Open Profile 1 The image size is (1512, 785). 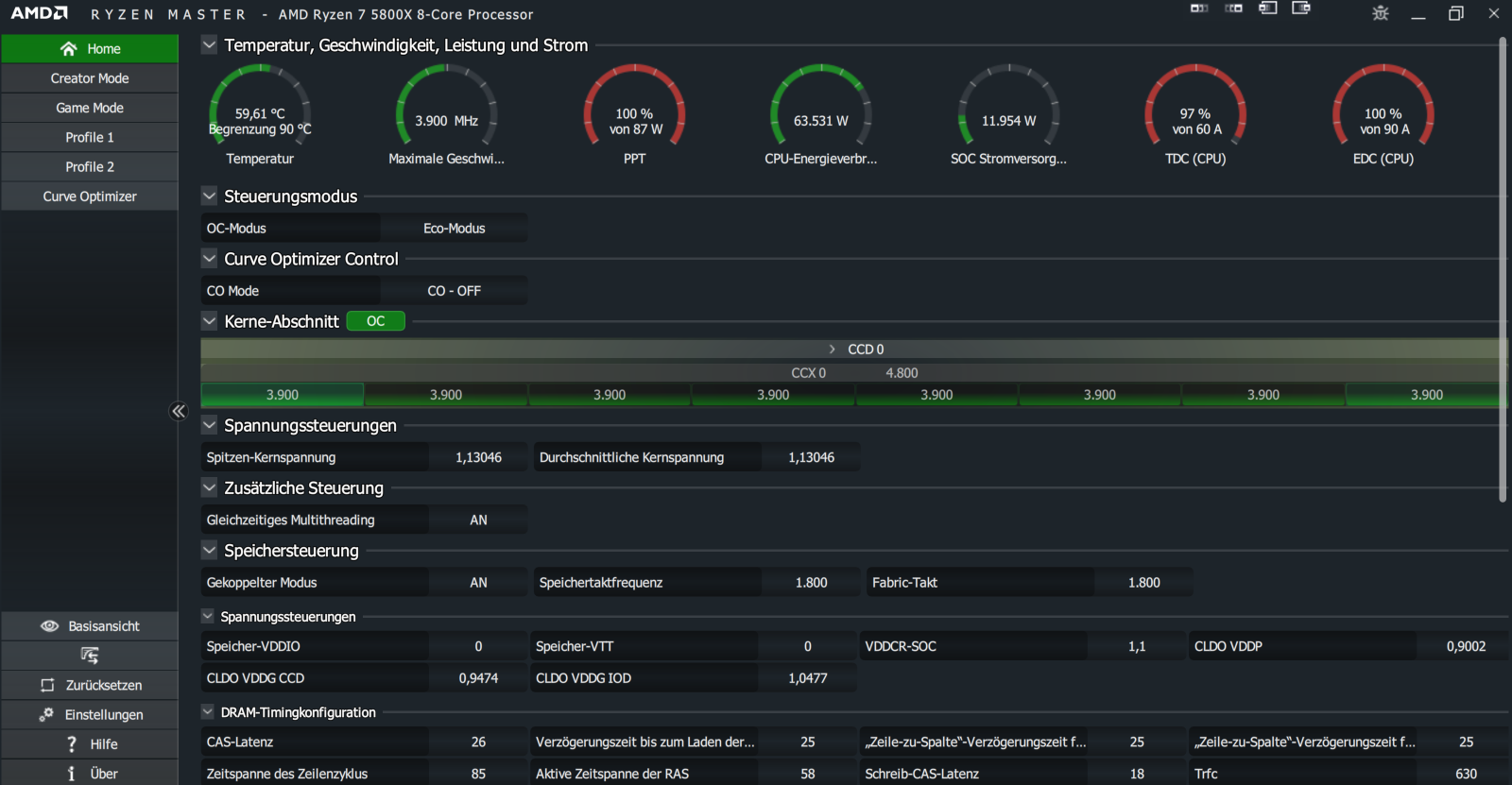click(90, 137)
